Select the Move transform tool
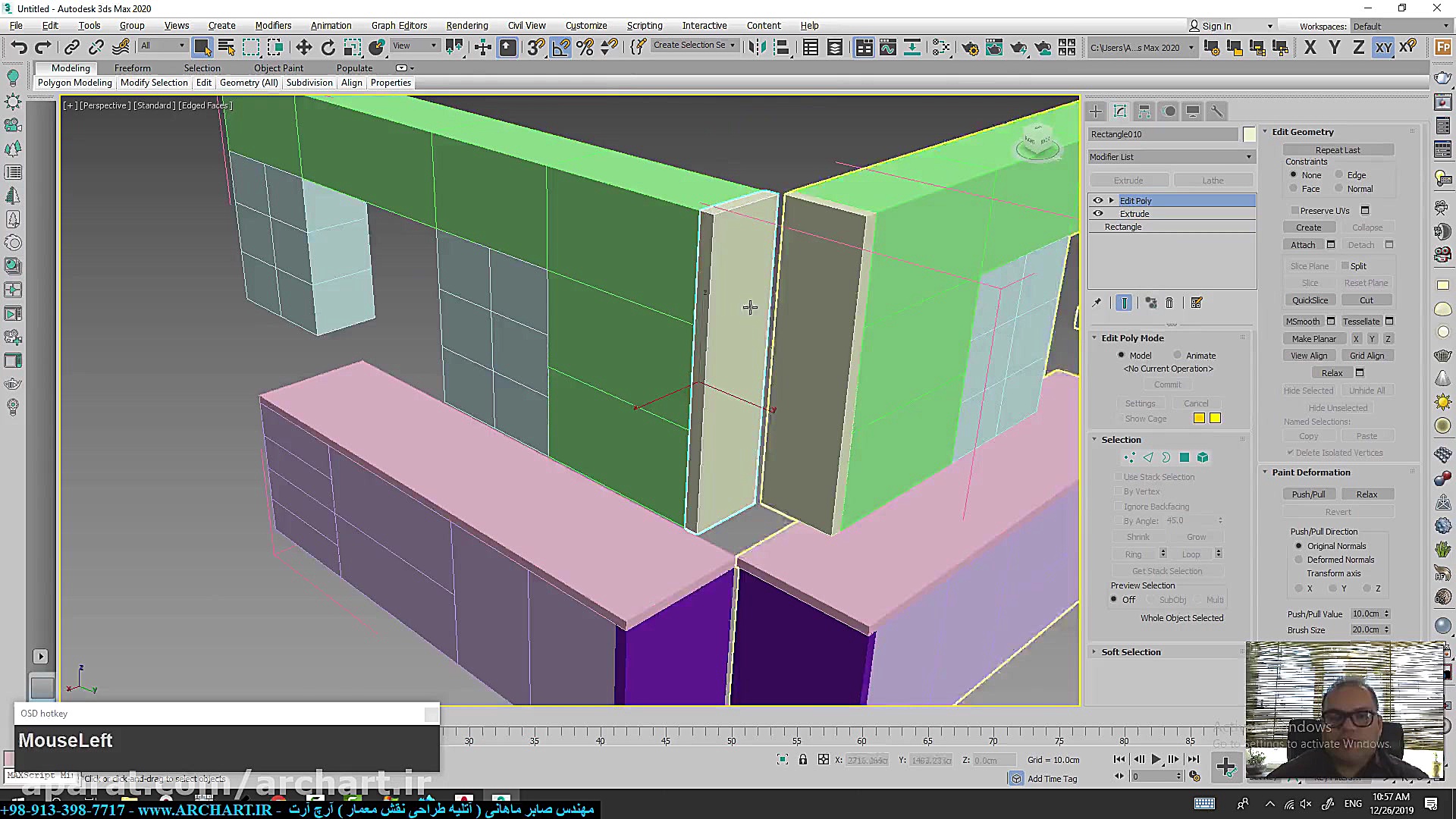The width and height of the screenshot is (1456, 819). pos(303,48)
